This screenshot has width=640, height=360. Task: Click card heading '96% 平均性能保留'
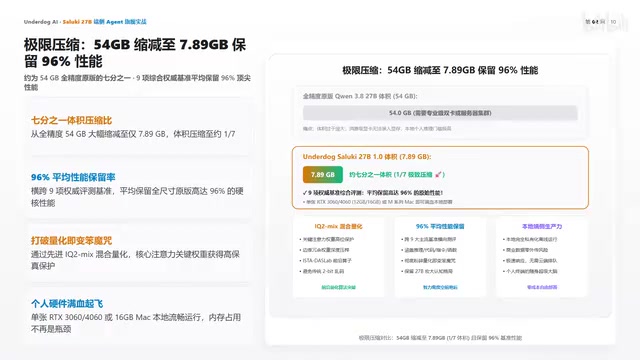pyautogui.click(x=440, y=226)
